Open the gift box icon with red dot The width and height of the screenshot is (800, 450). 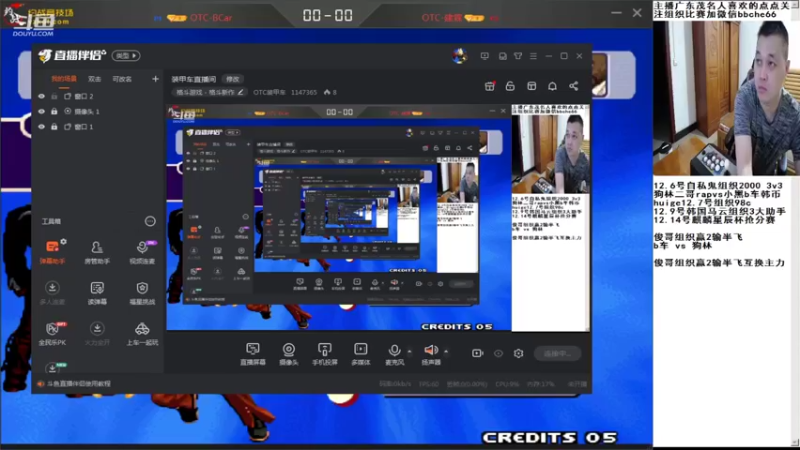coord(489,86)
